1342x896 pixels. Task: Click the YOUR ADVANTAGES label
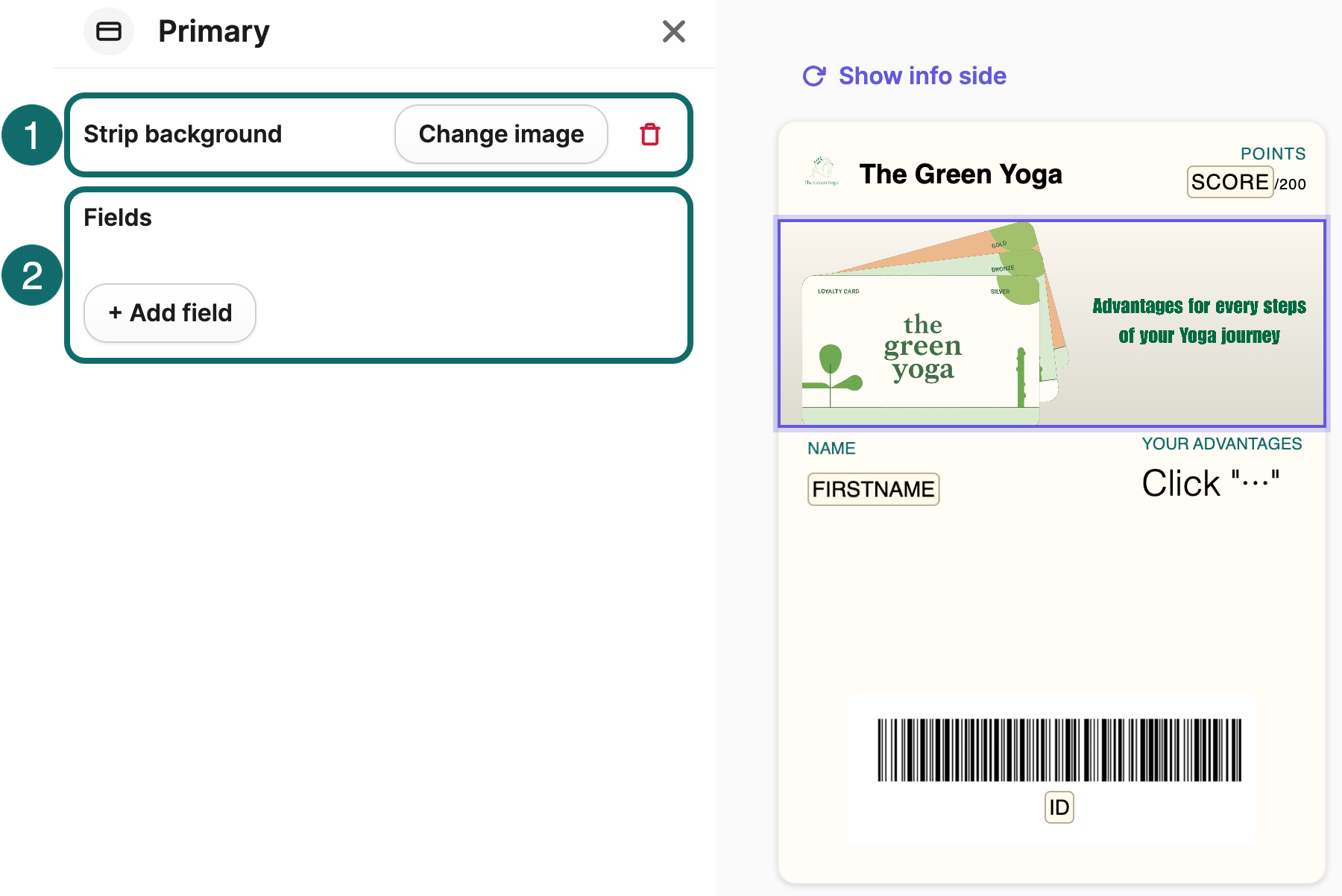(x=1222, y=444)
